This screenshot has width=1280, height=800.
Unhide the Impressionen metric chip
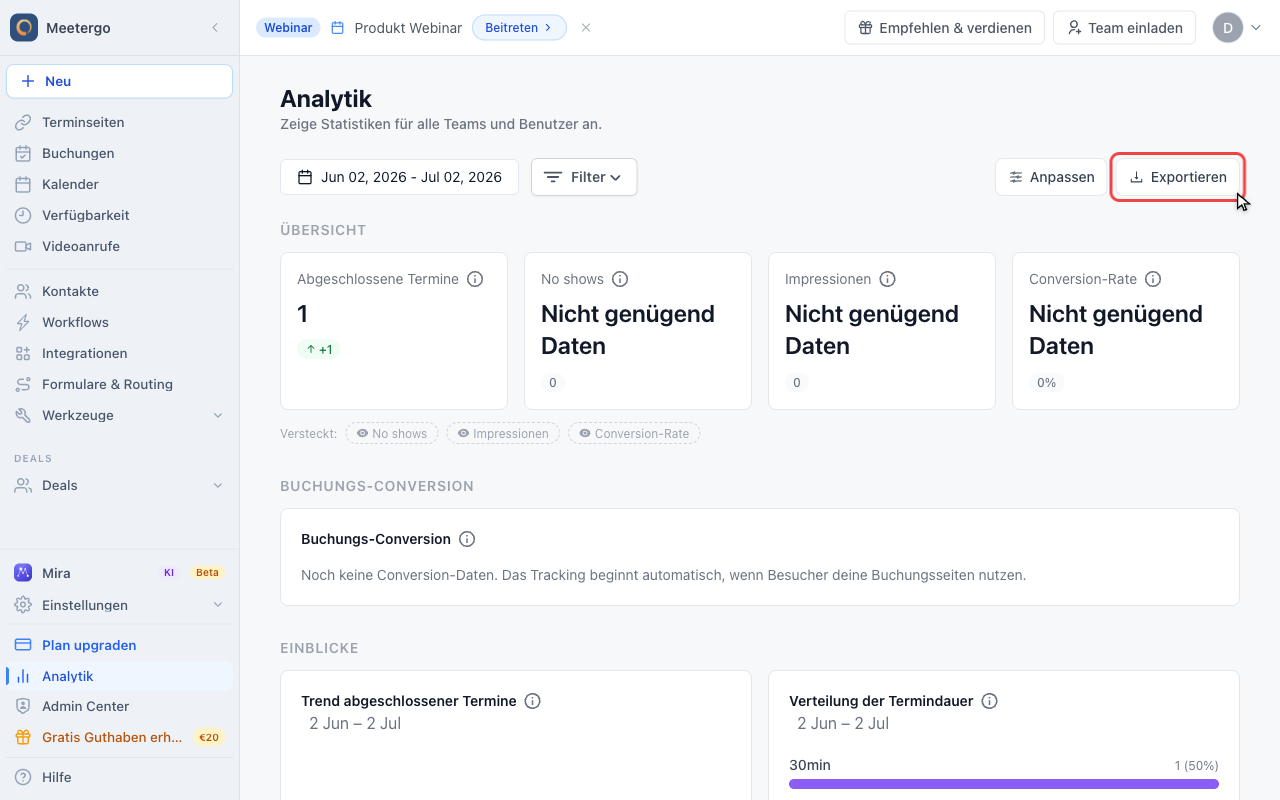(503, 433)
